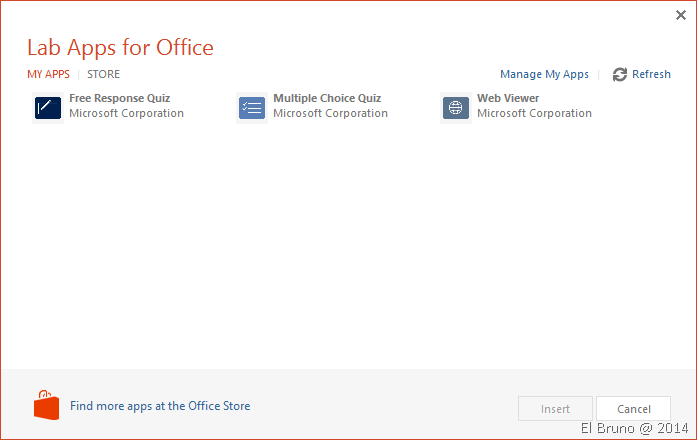The image size is (697, 440).
Task: Open the Manage My Apps link
Action: [x=544, y=75]
